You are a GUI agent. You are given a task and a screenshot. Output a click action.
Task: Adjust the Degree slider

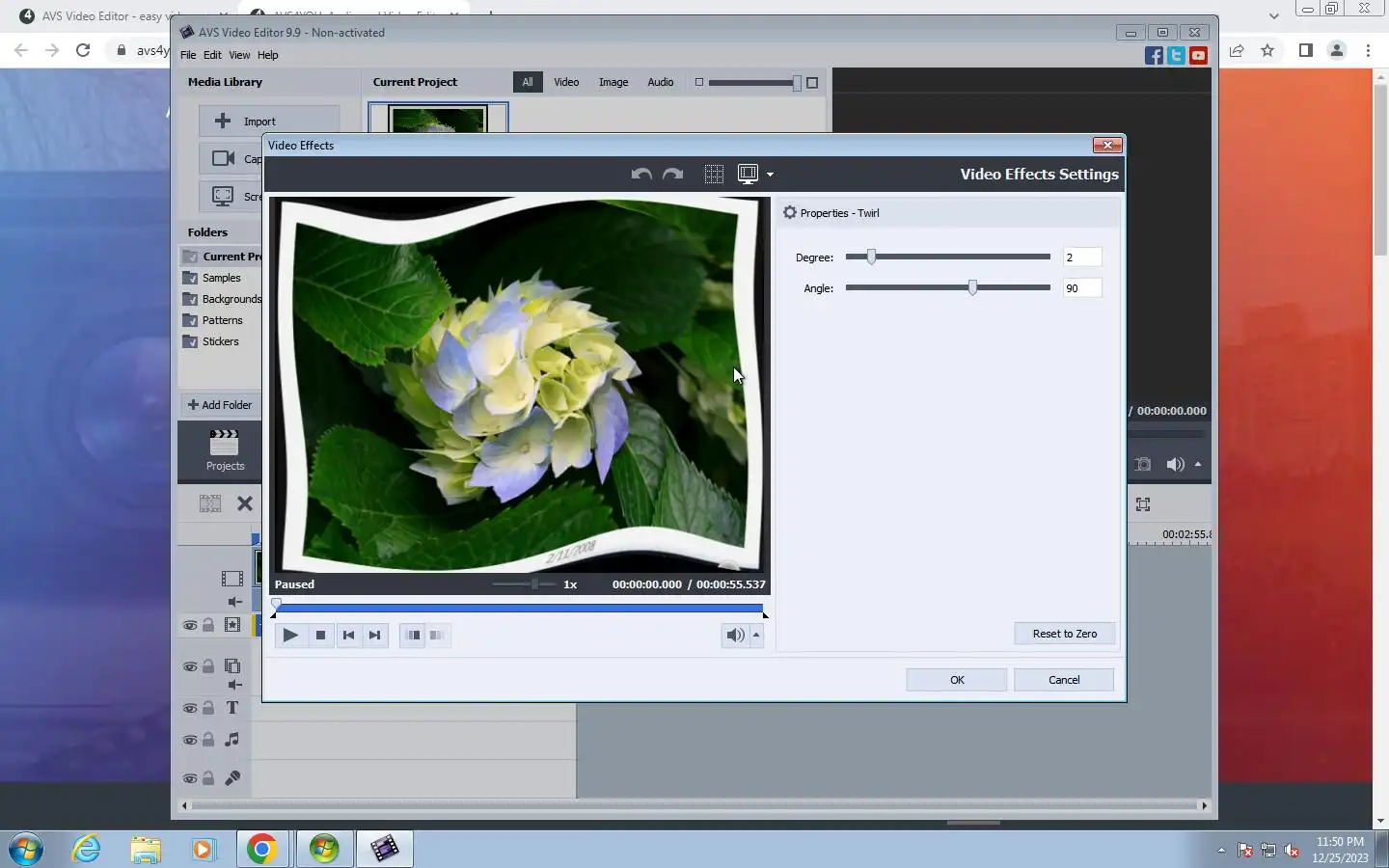(871, 257)
